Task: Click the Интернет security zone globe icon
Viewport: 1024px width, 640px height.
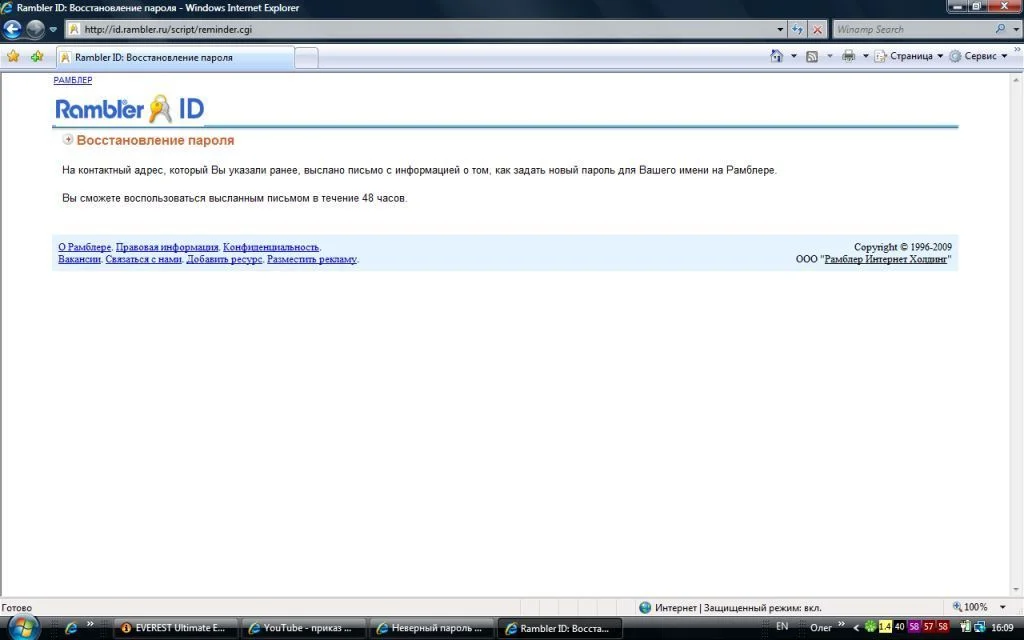Action: click(x=645, y=607)
